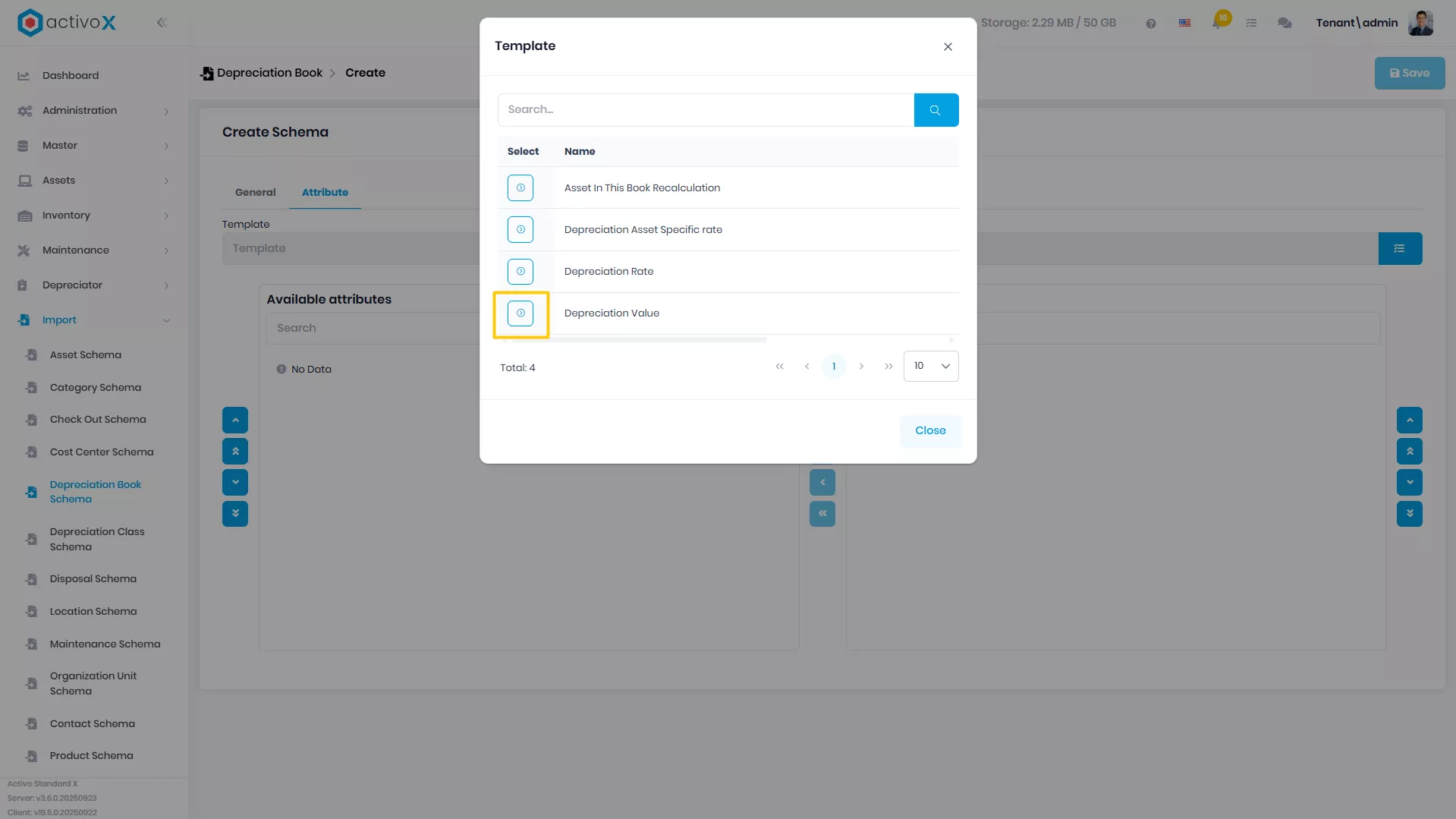Select the Depreciation Value template
This screenshot has height=819, width=1456.
point(520,313)
